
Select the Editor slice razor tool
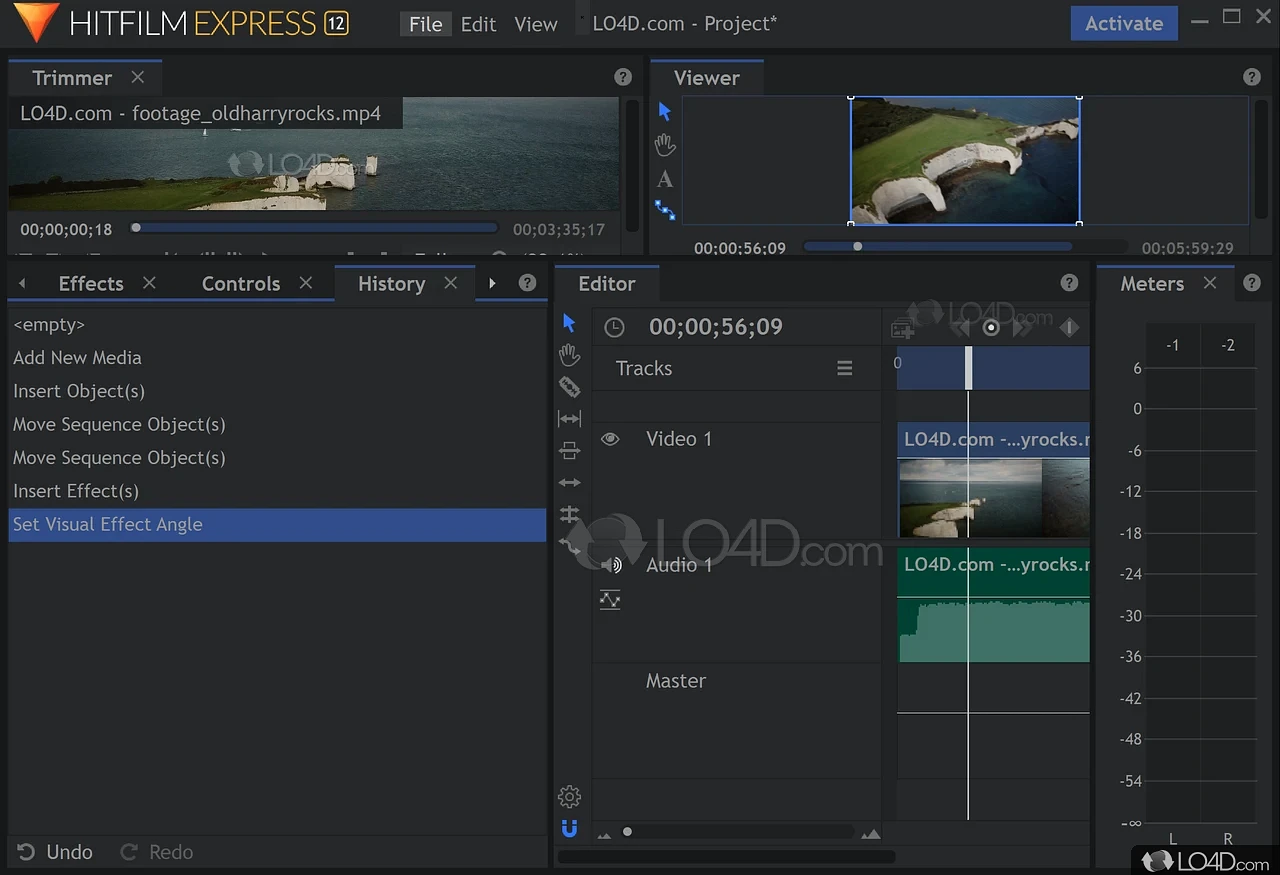pyautogui.click(x=569, y=387)
